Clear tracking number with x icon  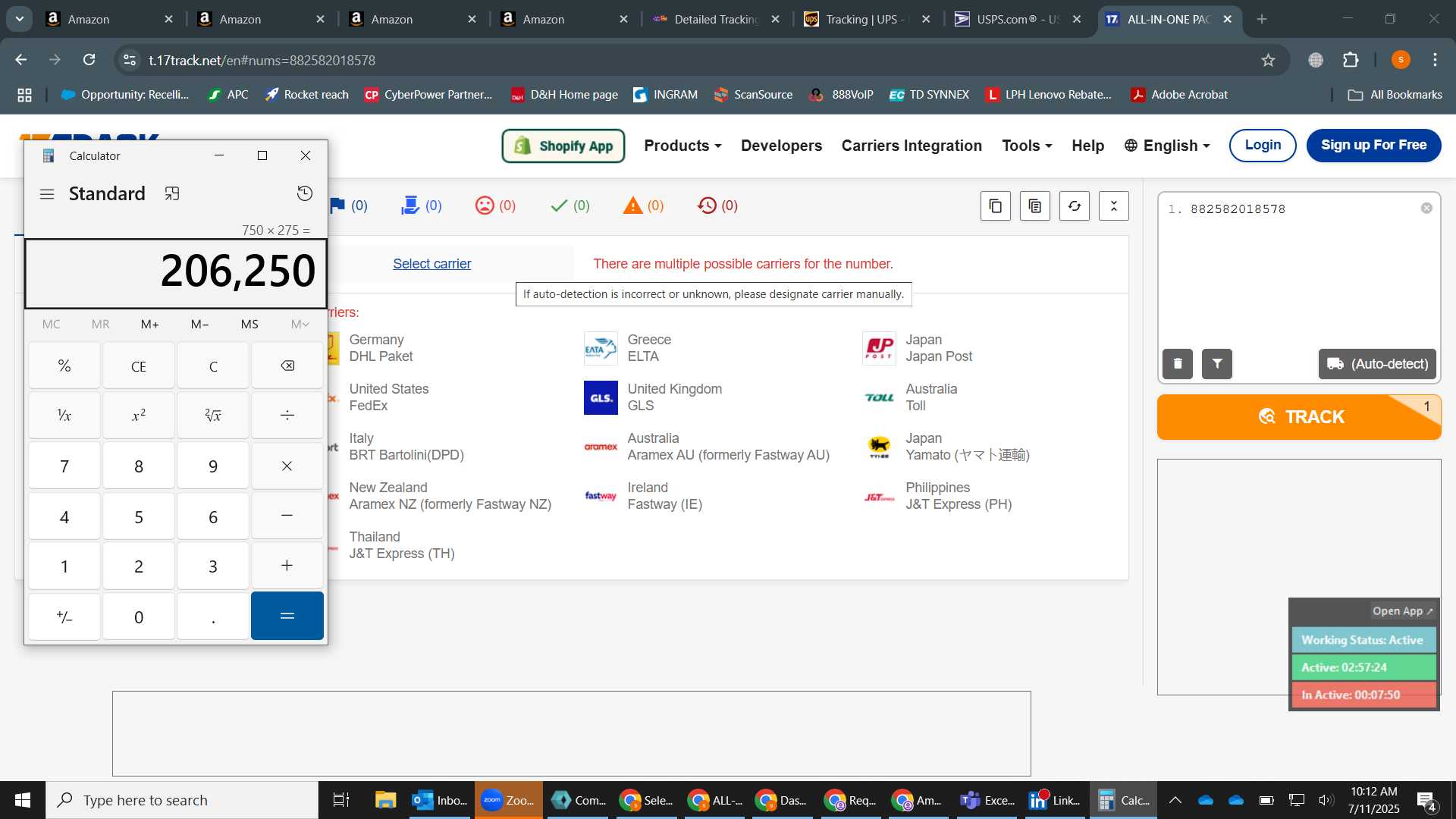click(1426, 209)
